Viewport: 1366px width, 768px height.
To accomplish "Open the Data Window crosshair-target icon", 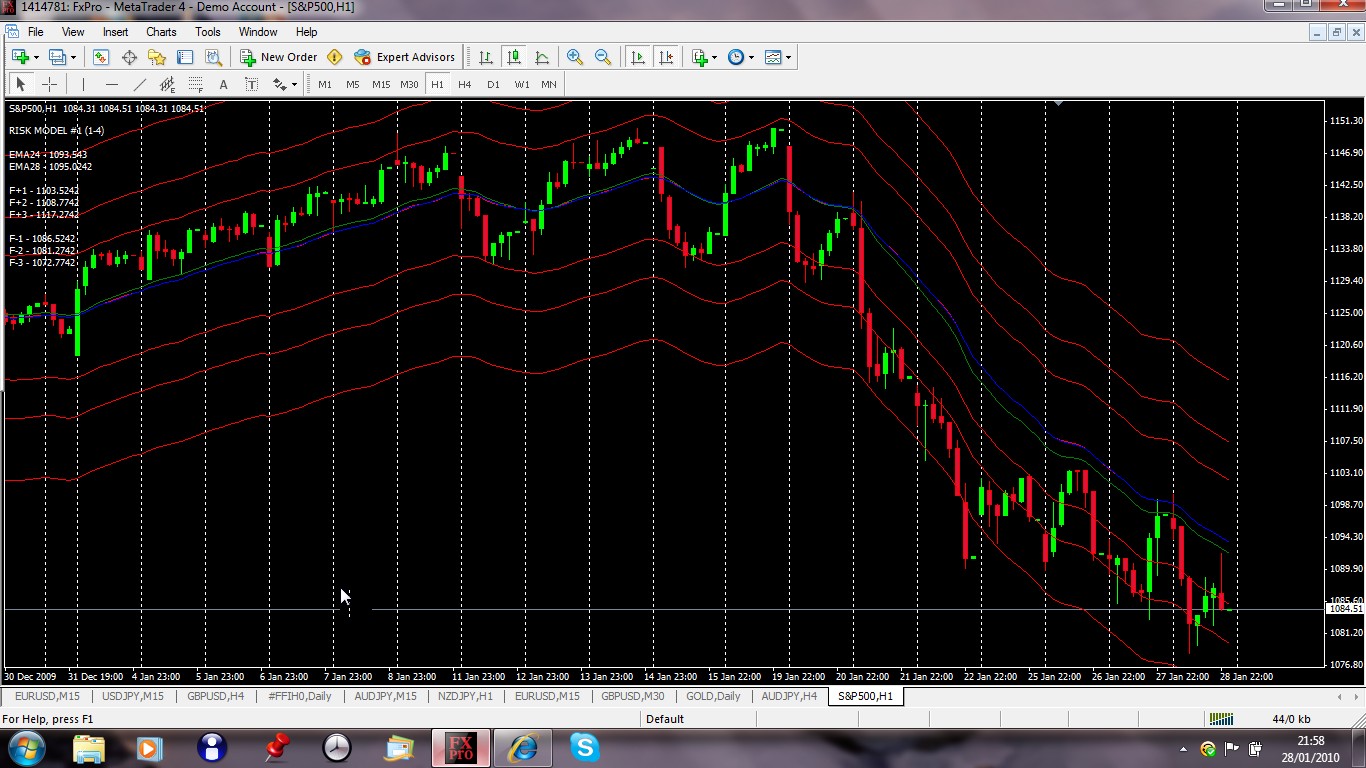I will tap(129, 57).
